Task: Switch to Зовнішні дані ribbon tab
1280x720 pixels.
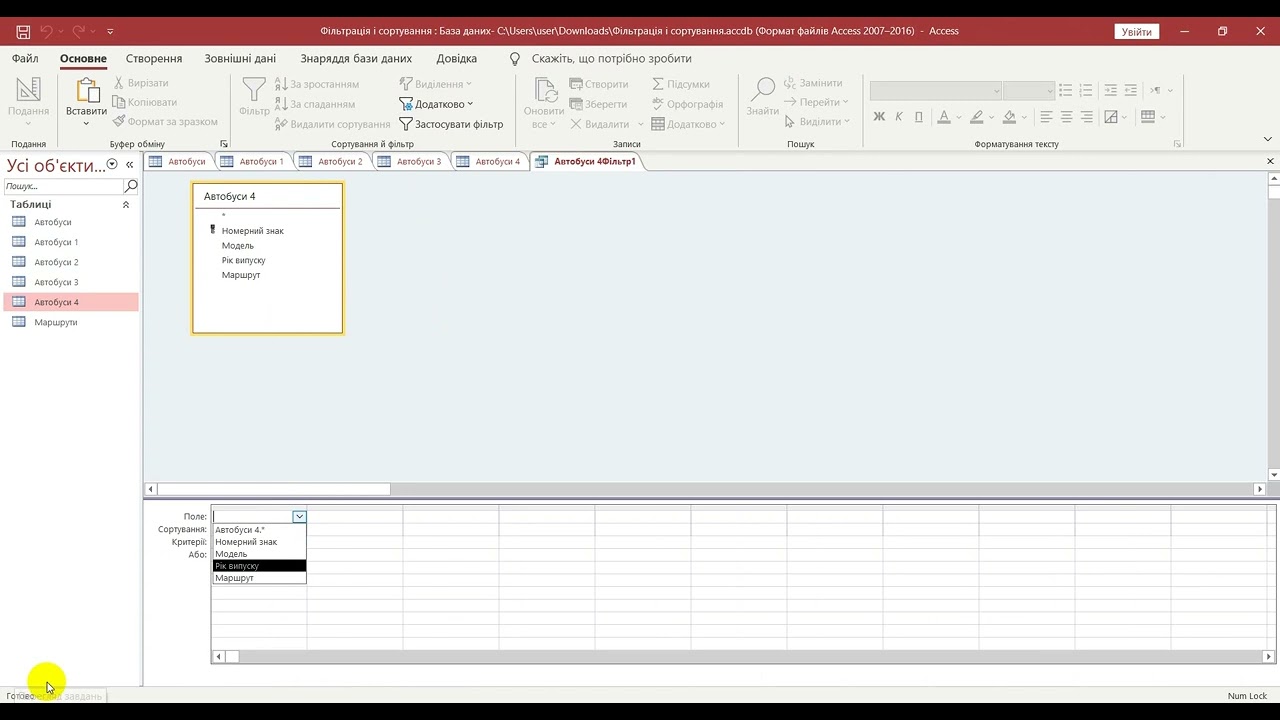Action: click(240, 59)
